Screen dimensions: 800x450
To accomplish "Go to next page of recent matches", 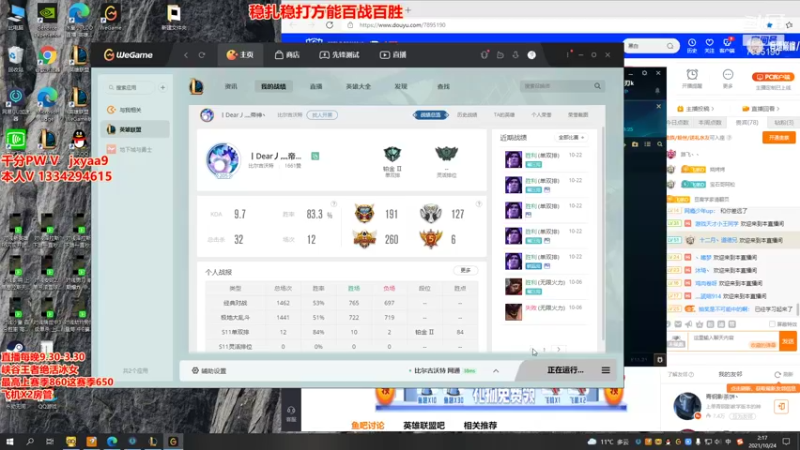I will (x=559, y=349).
